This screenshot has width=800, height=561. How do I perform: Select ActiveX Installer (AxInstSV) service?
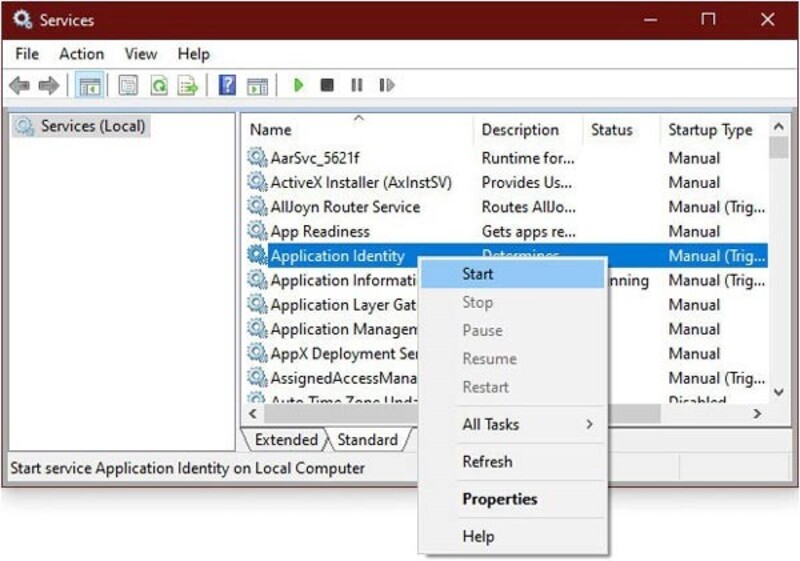coord(361,183)
